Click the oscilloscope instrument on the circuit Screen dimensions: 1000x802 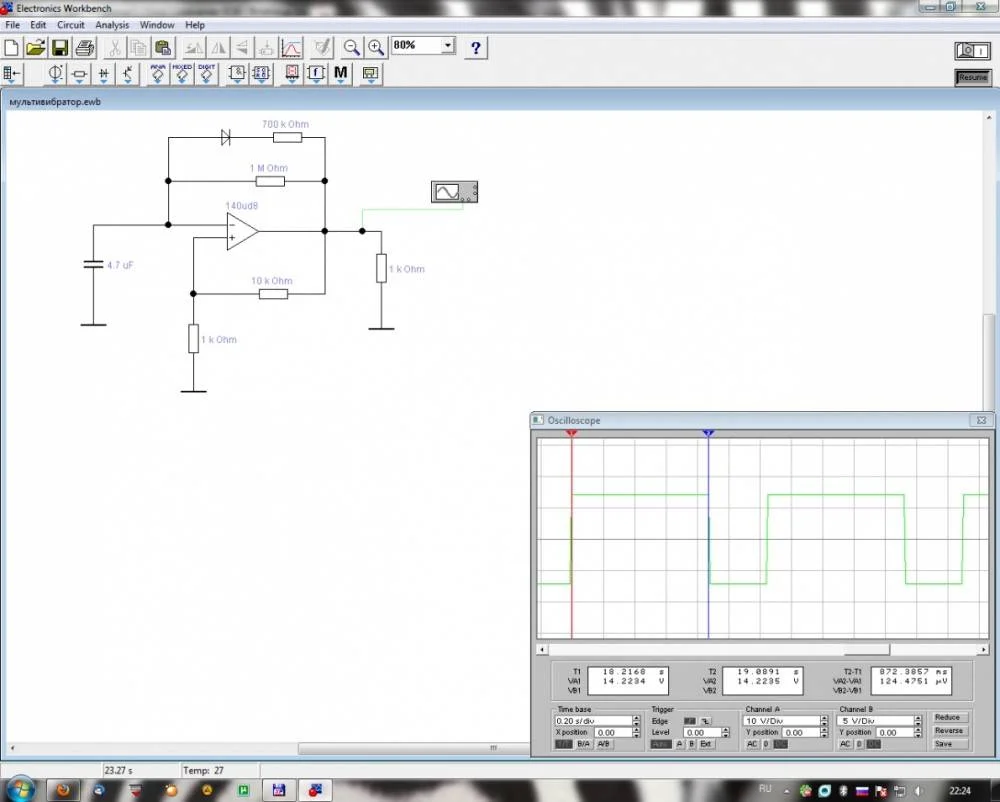(x=454, y=191)
